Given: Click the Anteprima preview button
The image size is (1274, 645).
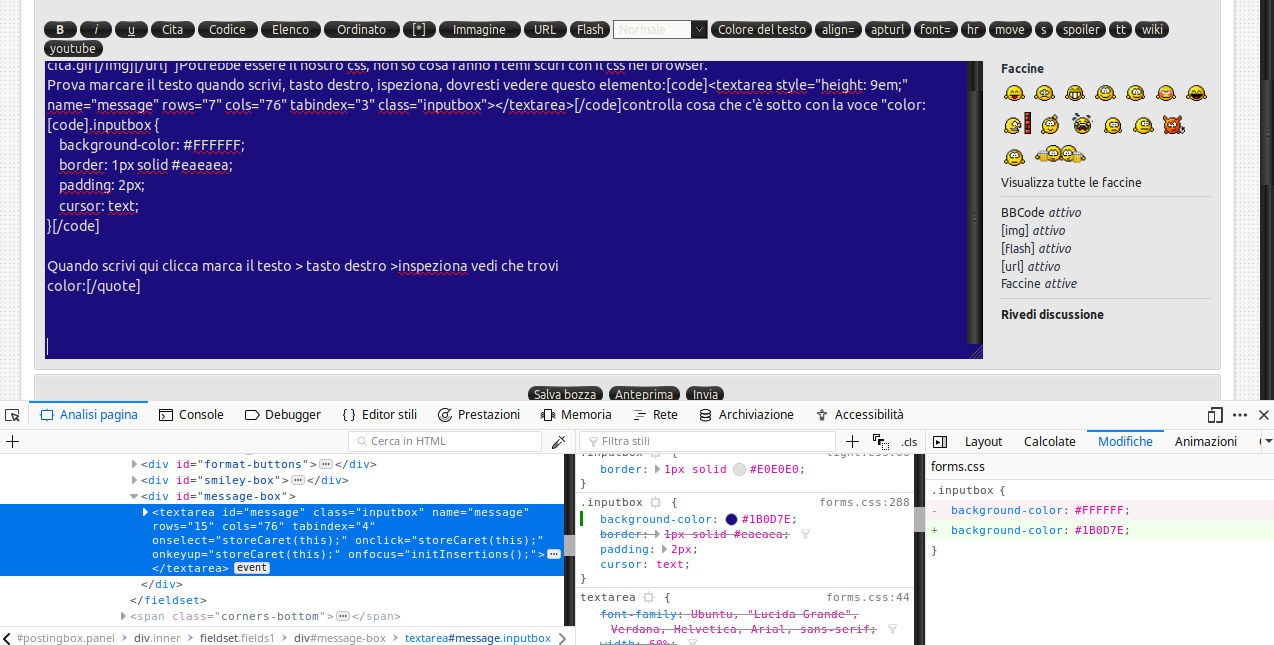Looking at the screenshot, I should [644, 394].
